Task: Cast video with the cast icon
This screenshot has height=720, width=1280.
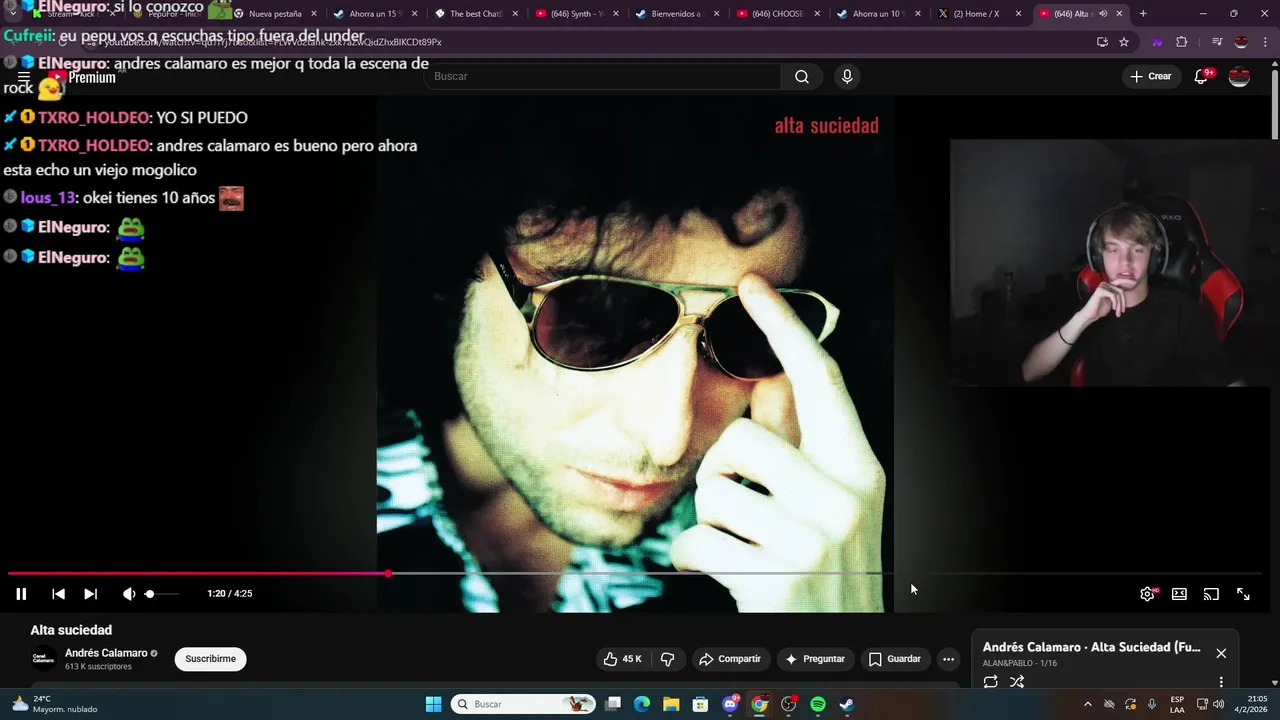Action: click(1211, 594)
